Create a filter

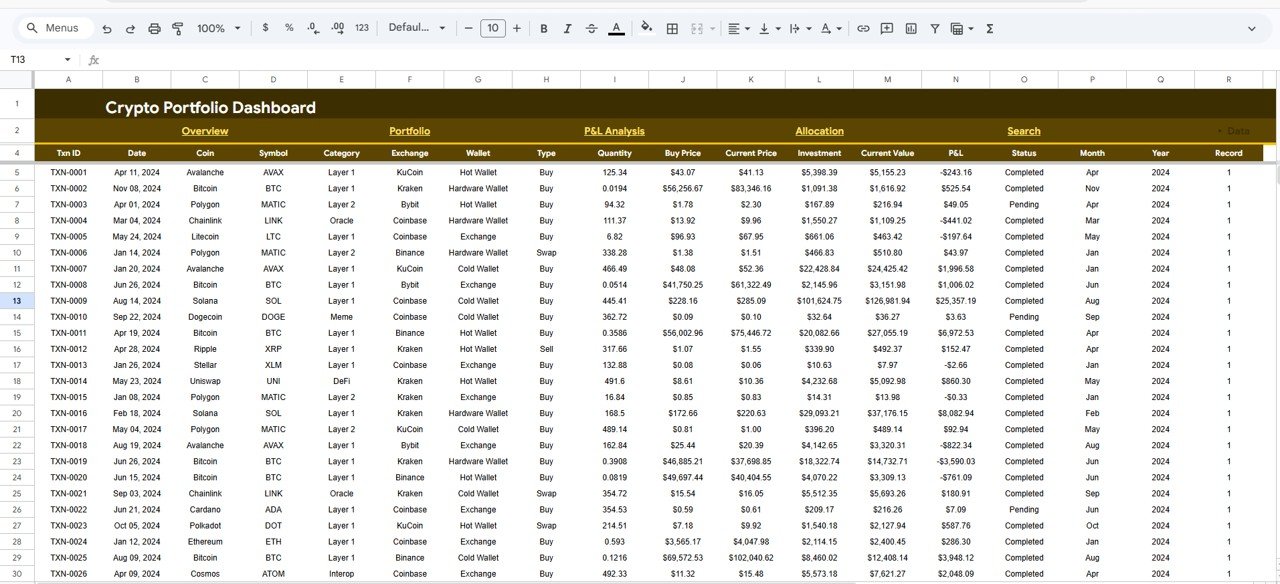click(934, 28)
